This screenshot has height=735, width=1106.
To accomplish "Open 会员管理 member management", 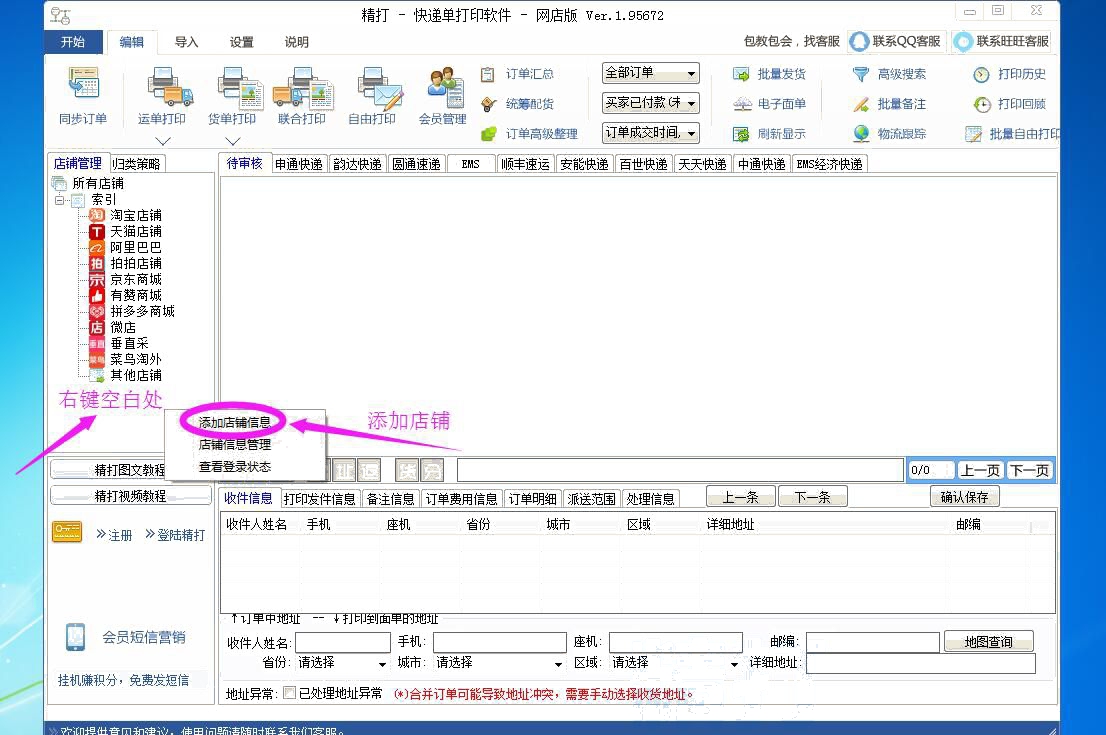I will (442, 86).
